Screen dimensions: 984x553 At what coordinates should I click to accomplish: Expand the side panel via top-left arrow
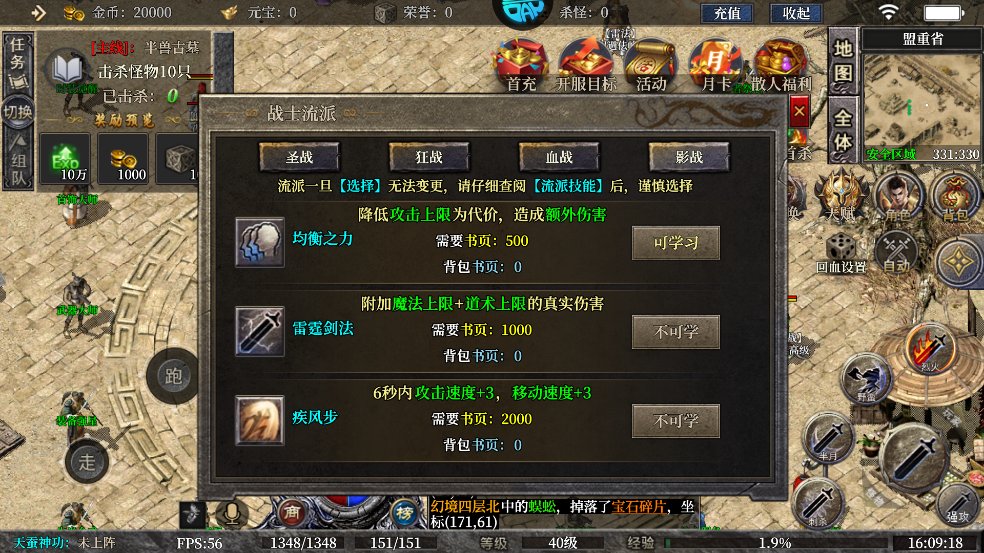(x=39, y=13)
